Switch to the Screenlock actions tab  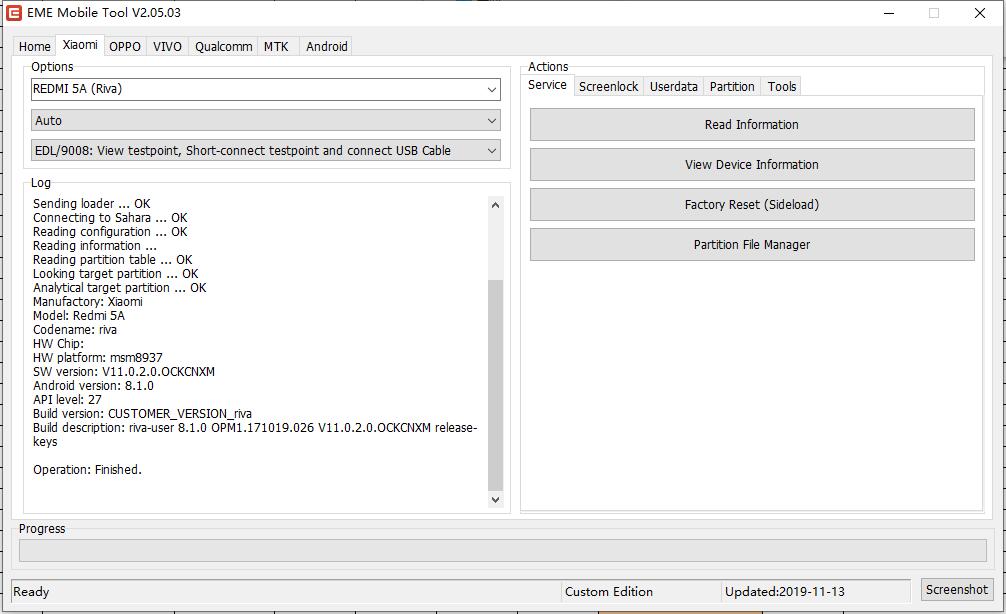tap(608, 86)
